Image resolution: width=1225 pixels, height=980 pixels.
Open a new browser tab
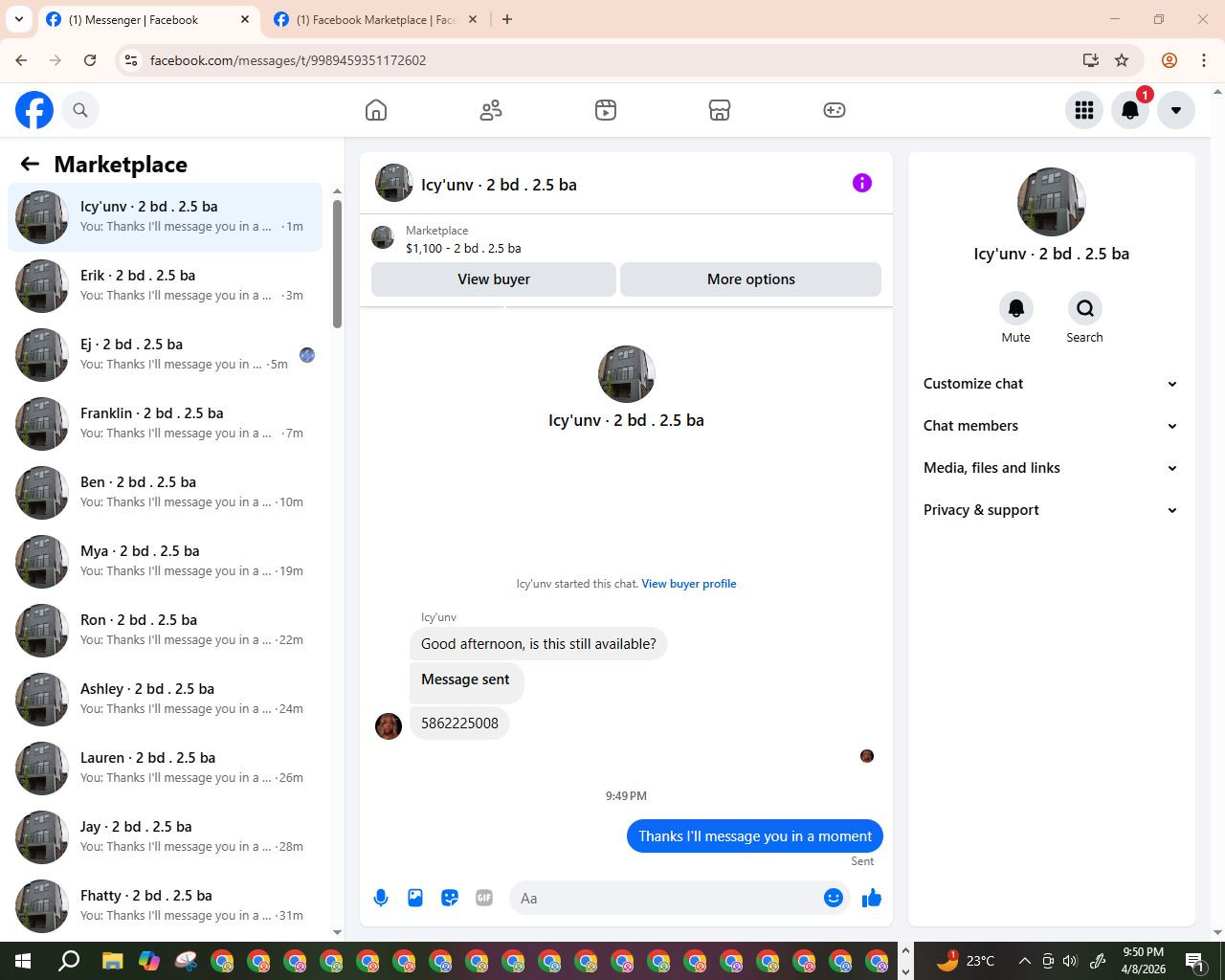click(507, 19)
